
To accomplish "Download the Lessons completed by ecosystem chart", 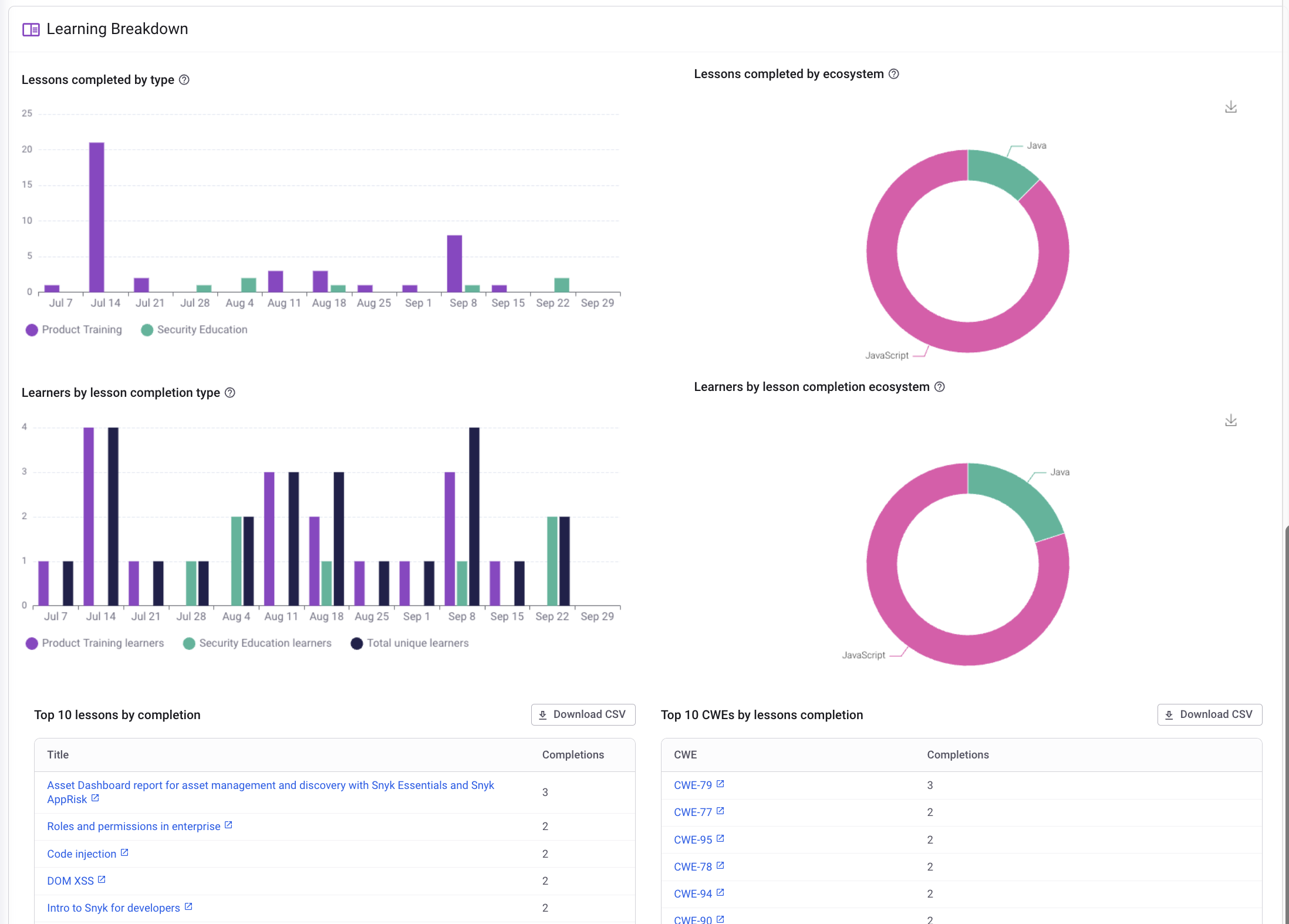I will point(1231,107).
